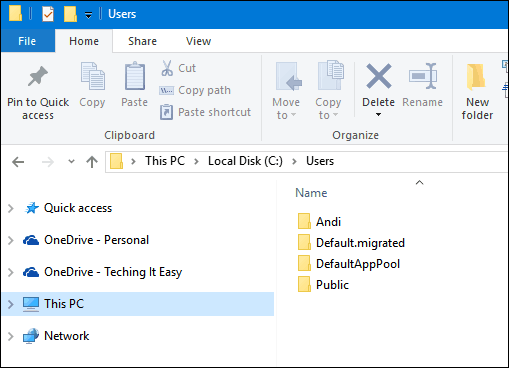
Task: Open the File menu tab
Action: coord(27,41)
